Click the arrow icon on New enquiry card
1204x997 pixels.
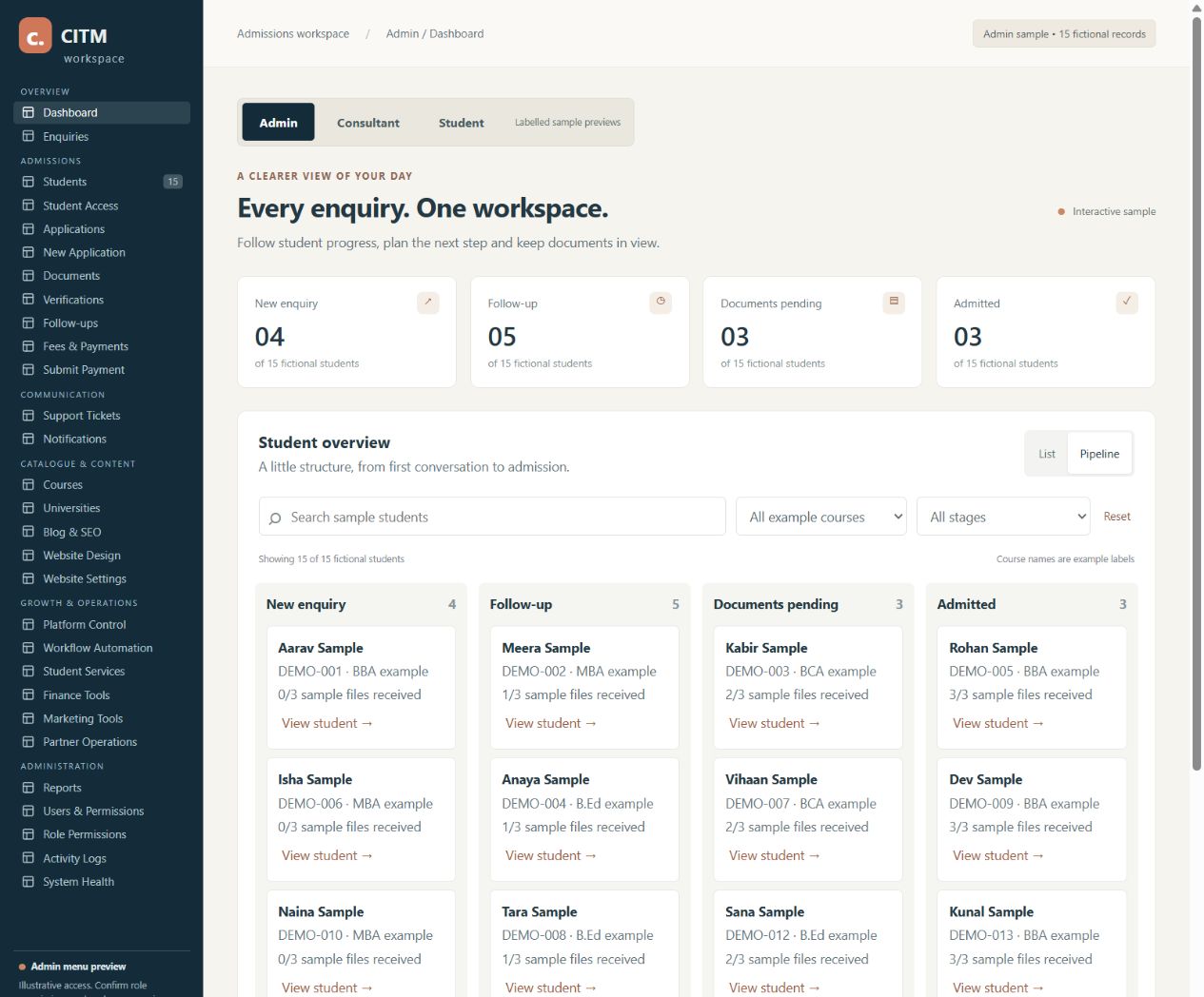[428, 303]
